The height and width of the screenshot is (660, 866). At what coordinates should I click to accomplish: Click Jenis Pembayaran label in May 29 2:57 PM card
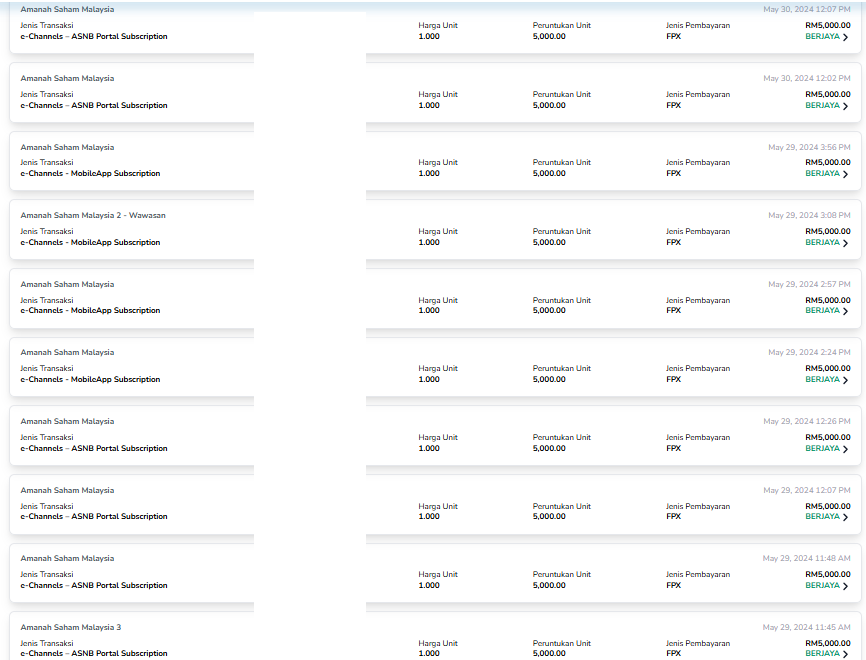point(698,300)
